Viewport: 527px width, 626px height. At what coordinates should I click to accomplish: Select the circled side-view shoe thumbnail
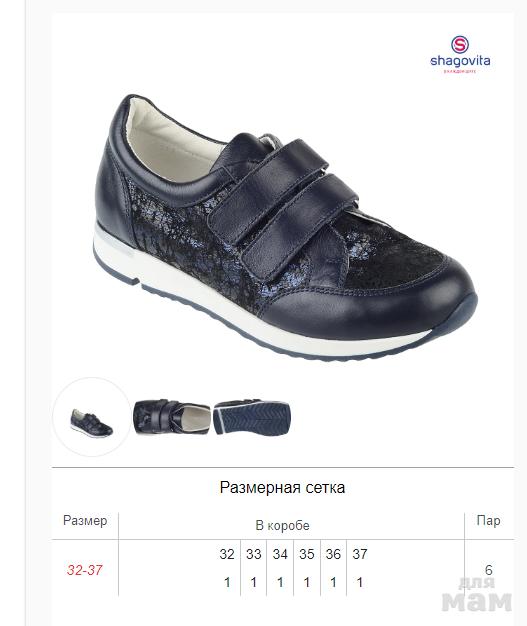click(x=92, y=417)
